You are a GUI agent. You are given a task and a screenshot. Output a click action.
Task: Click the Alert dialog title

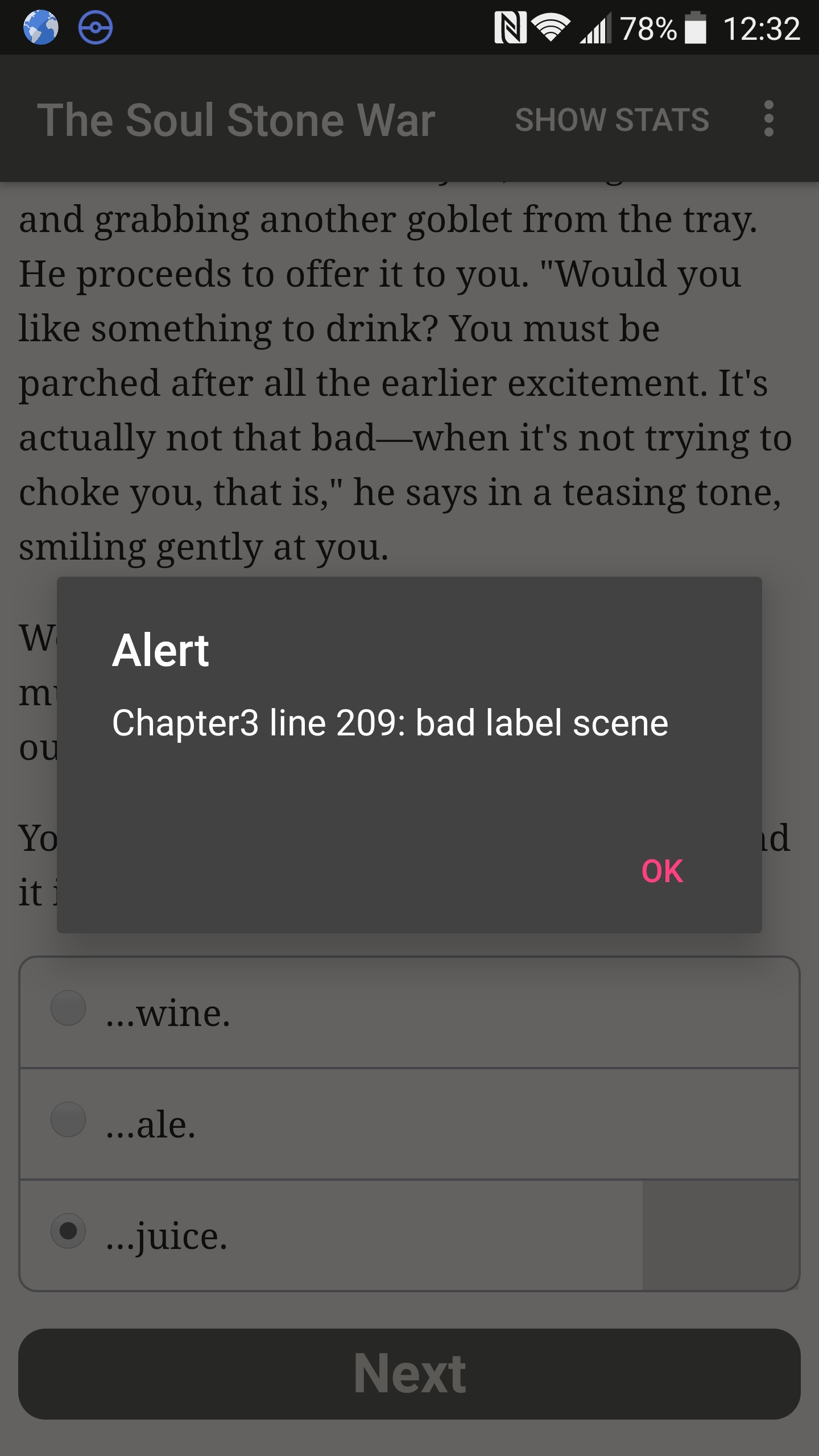pos(160,650)
